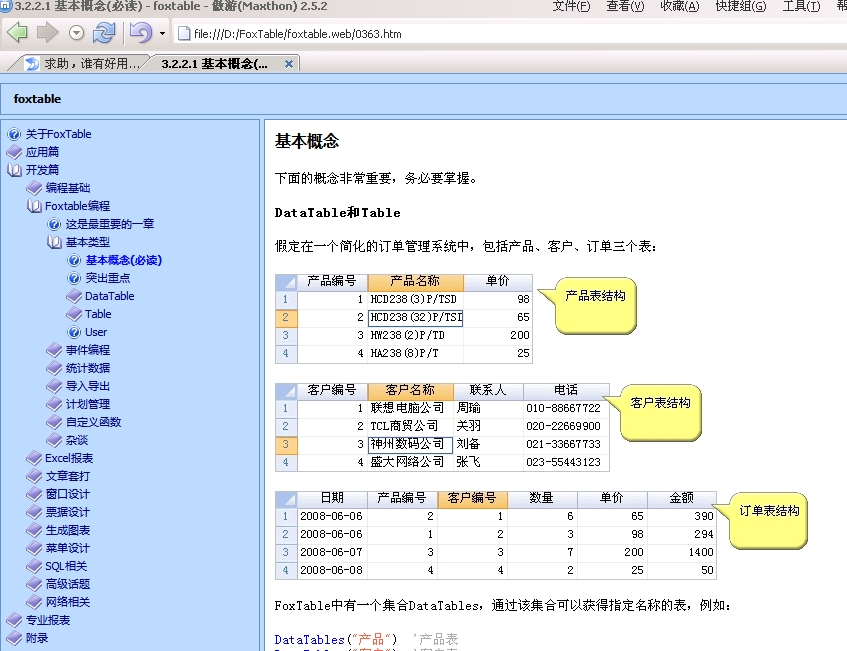Refresh the page with the reload icon
Image resolution: width=847 pixels, height=651 pixels.
104,33
